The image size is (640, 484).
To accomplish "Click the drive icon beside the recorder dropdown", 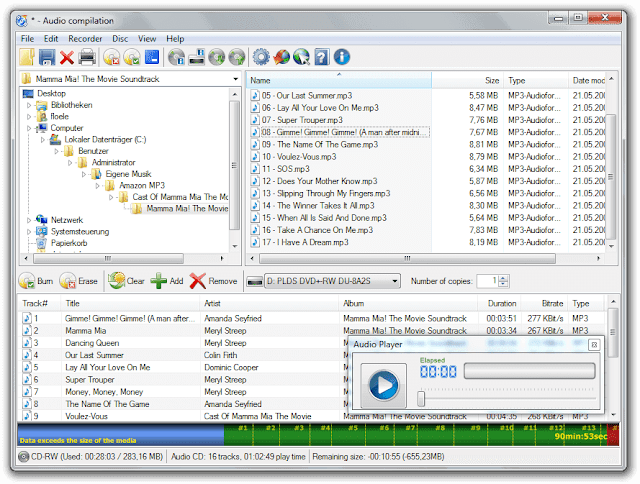I will pos(255,282).
